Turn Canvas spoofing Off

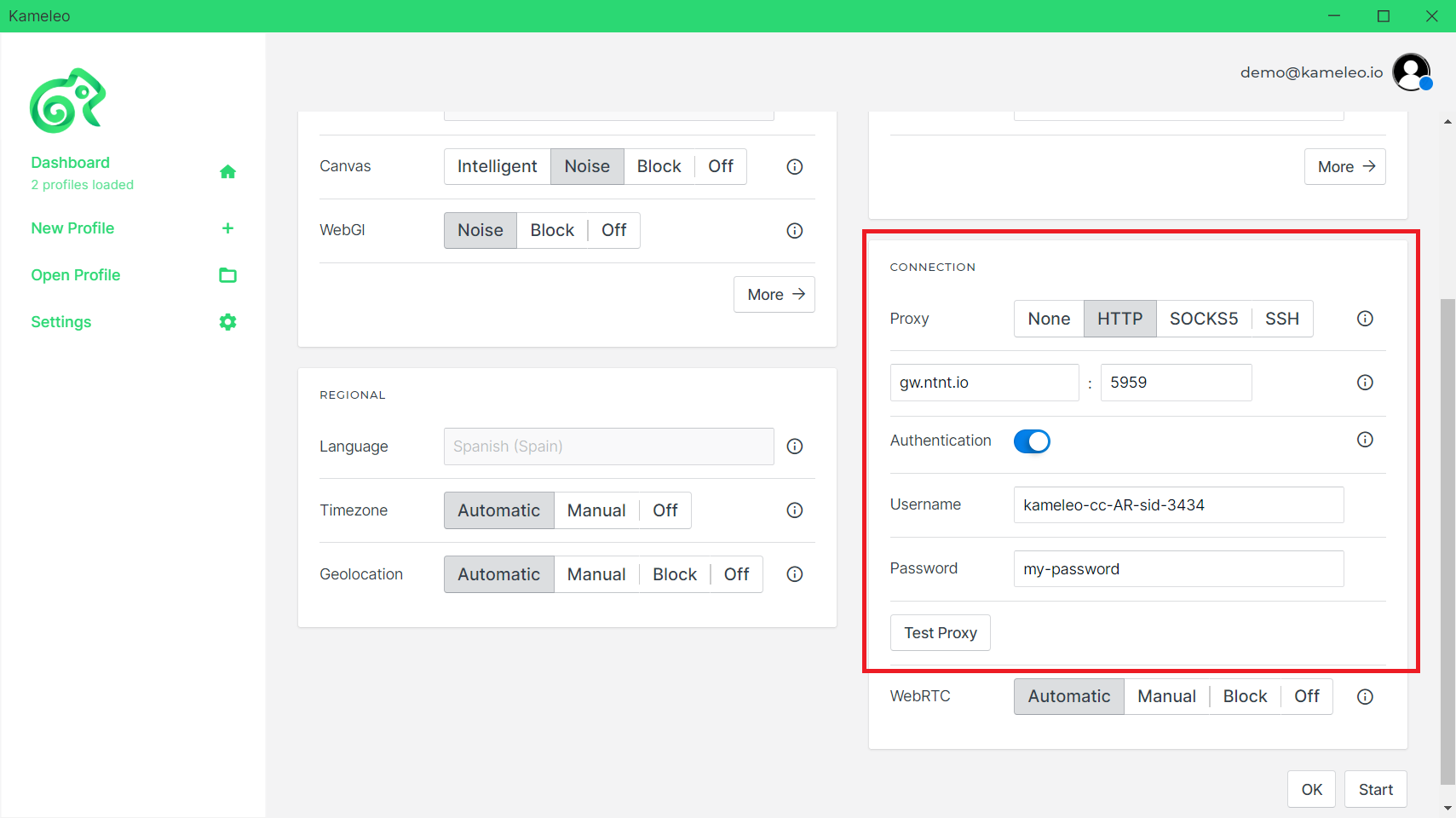point(721,166)
